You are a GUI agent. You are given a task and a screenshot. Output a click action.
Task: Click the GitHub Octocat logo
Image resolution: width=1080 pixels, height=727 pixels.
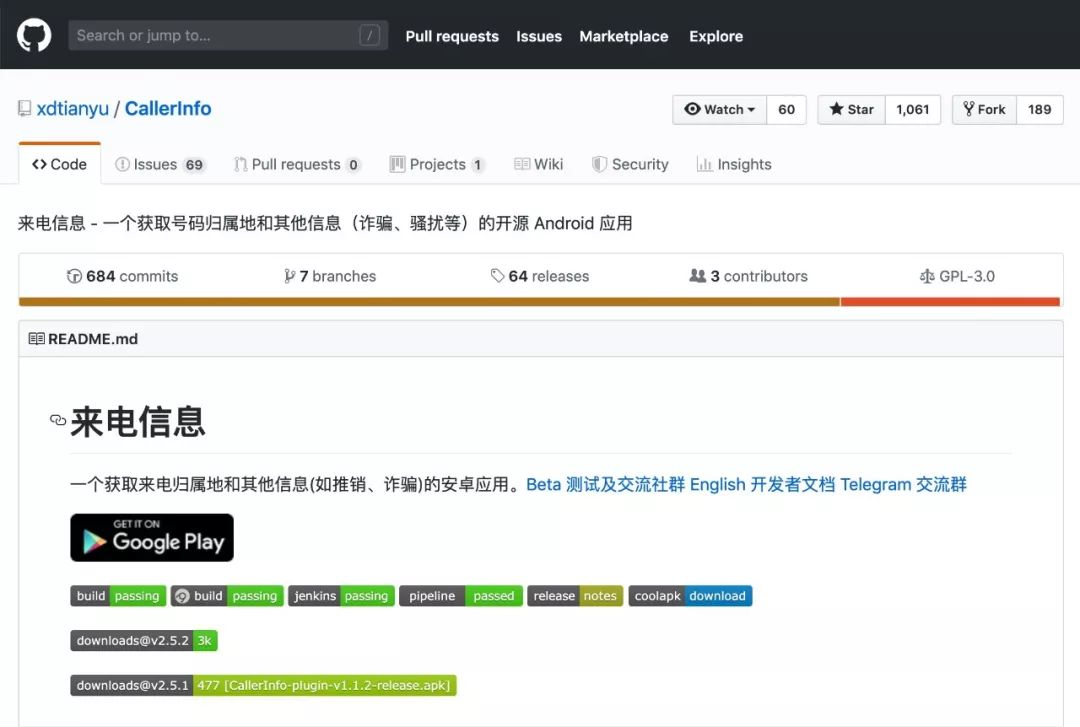[34, 35]
